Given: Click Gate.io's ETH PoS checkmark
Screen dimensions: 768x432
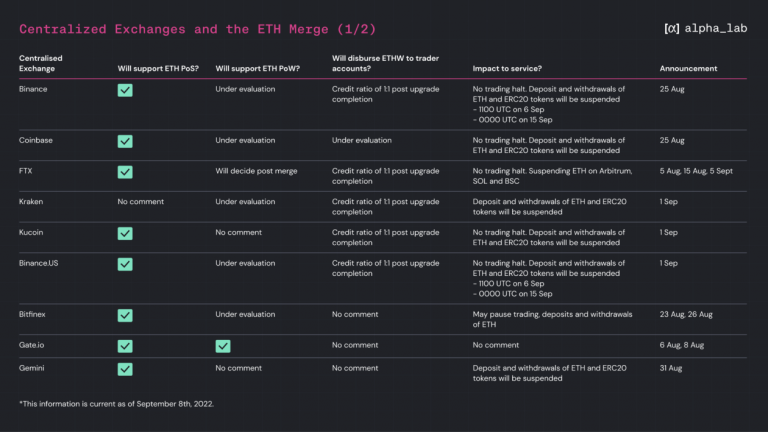Looking at the screenshot, I should click(x=125, y=346).
